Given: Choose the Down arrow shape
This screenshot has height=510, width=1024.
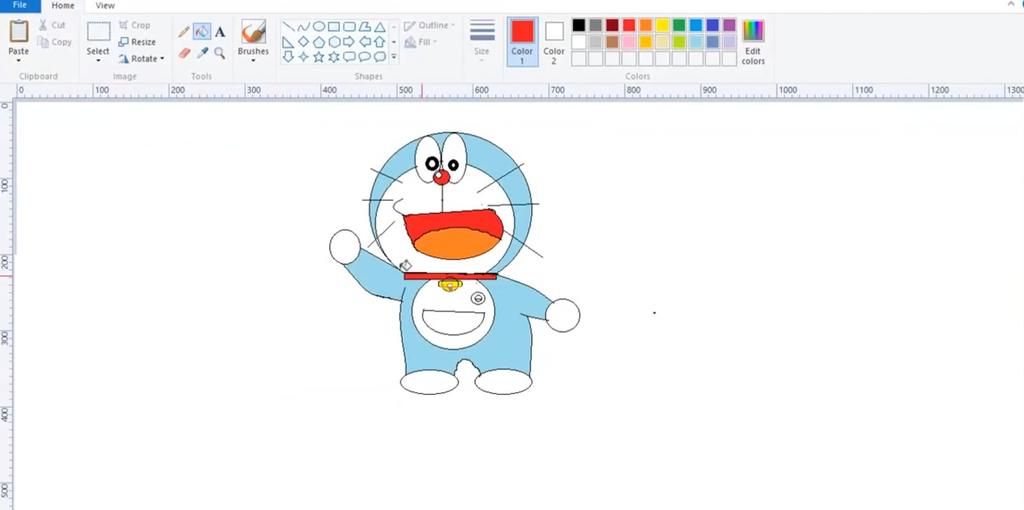Looking at the screenshot, I should click(288, 57).
